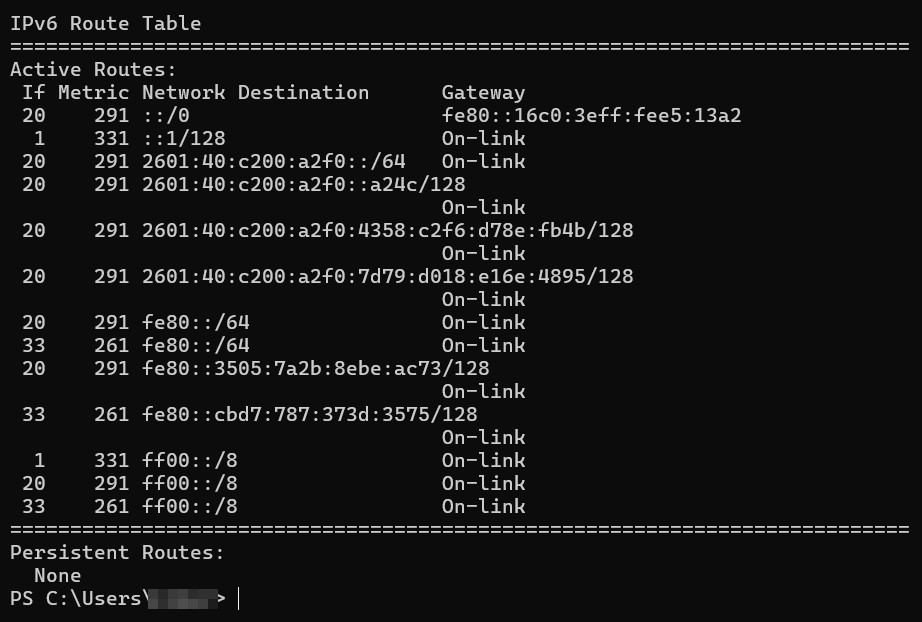Click the Active Routes label
Image resolution: width=922 pixels, height=622 pixels.
[93, 69]
